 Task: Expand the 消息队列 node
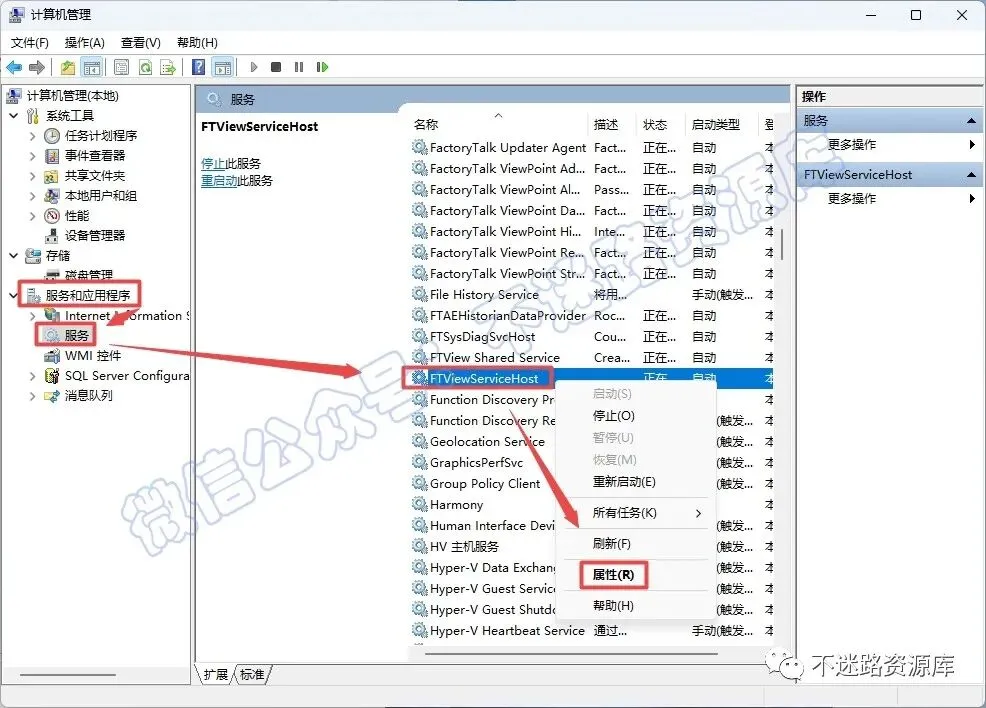33,396
